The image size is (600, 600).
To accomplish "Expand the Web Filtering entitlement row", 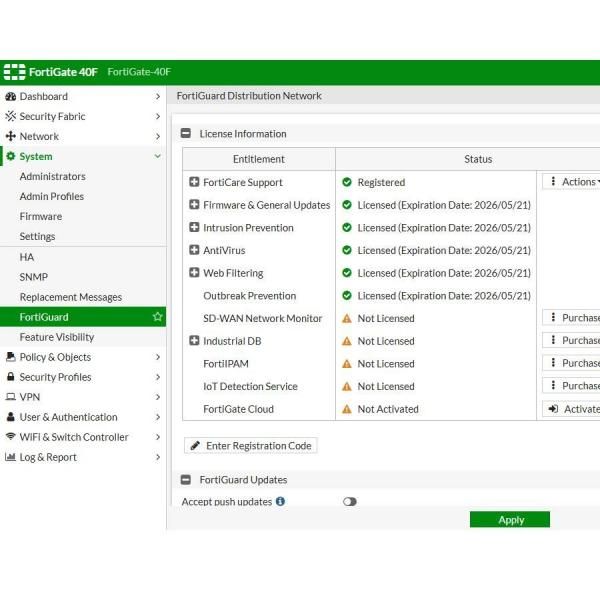I will (x=194, y=273).
